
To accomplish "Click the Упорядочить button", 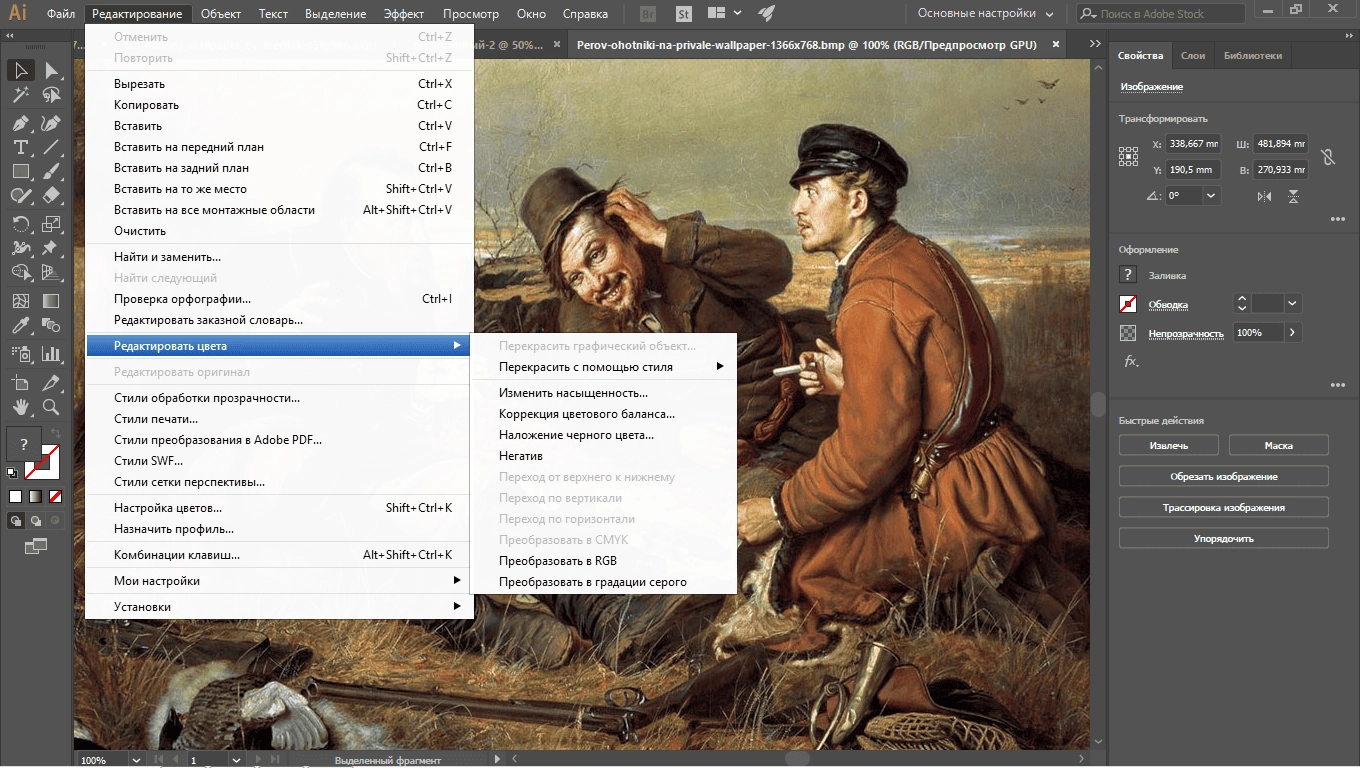I will [1224, 538].
